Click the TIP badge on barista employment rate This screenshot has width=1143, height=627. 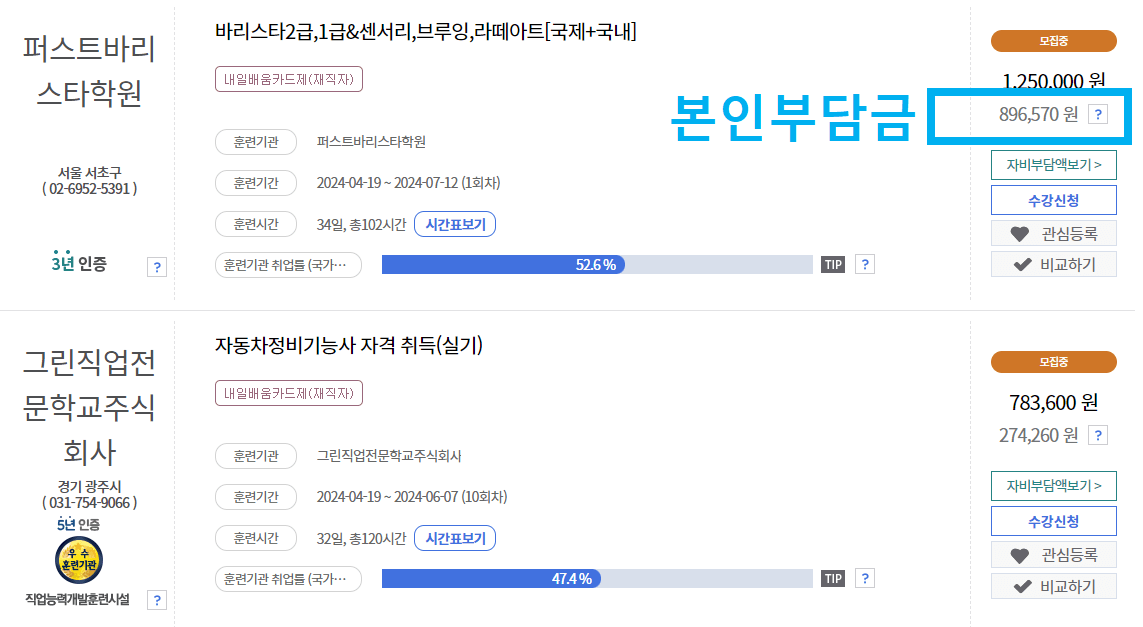point(834,263)
